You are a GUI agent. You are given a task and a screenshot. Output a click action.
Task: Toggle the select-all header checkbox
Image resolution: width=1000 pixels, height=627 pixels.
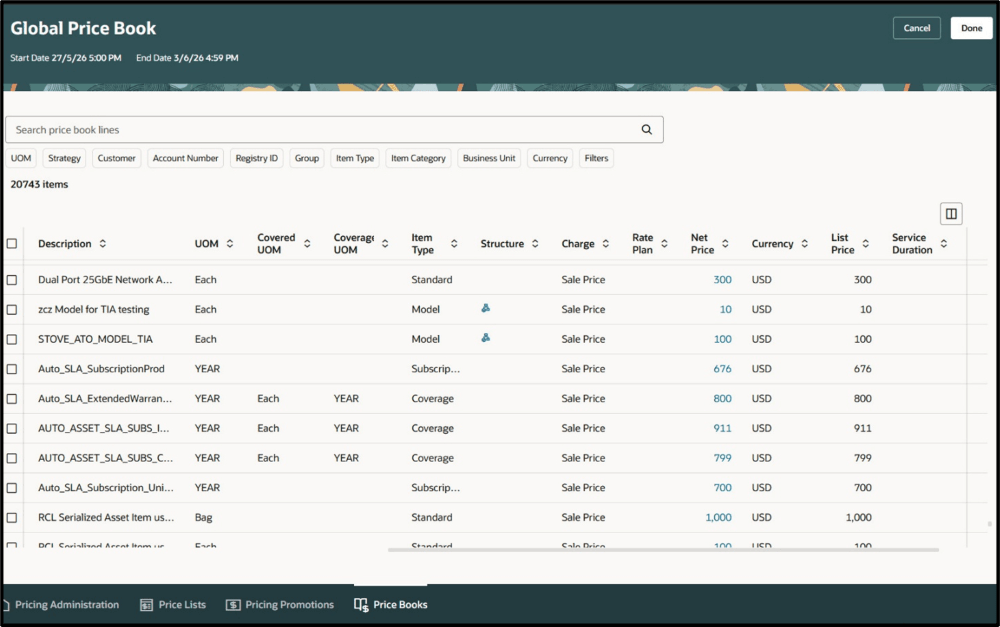point(11,244)
